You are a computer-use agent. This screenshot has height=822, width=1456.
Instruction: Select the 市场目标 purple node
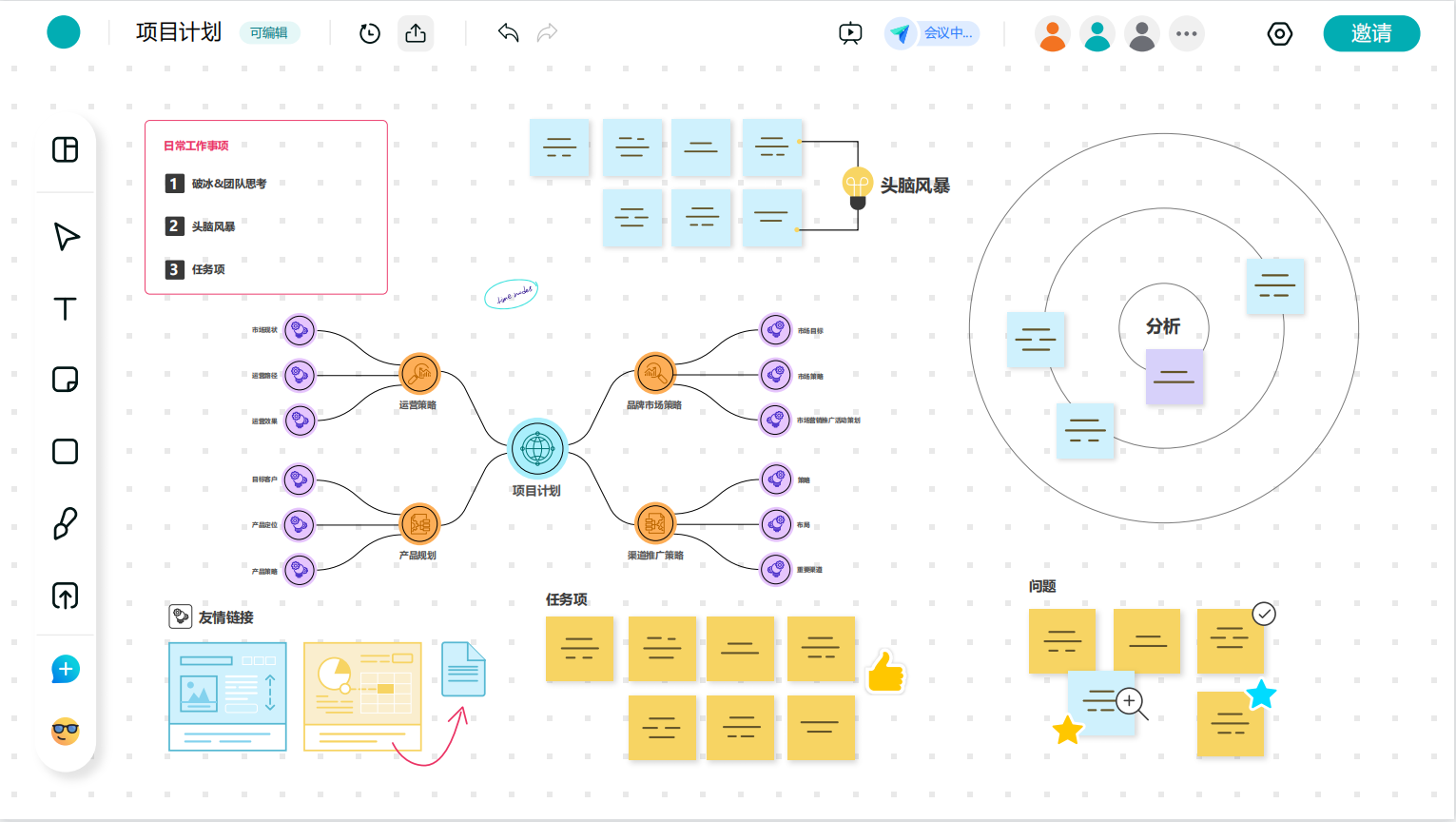pyautogui.click(x=776, y=330)
